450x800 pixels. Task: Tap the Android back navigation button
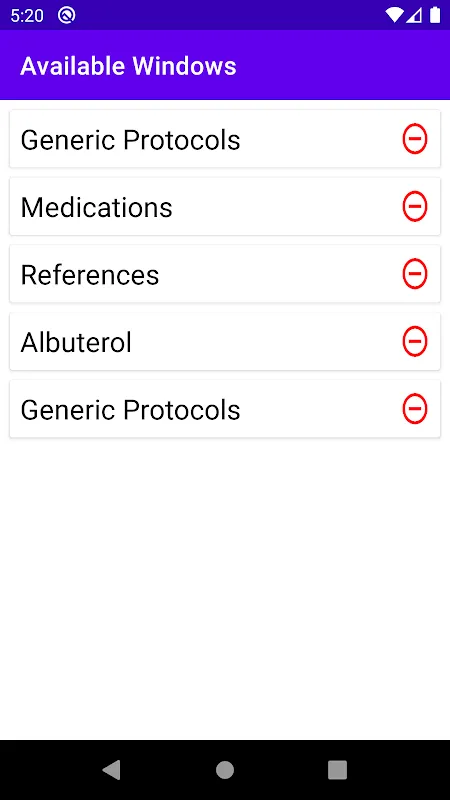(x=112, y=769)
